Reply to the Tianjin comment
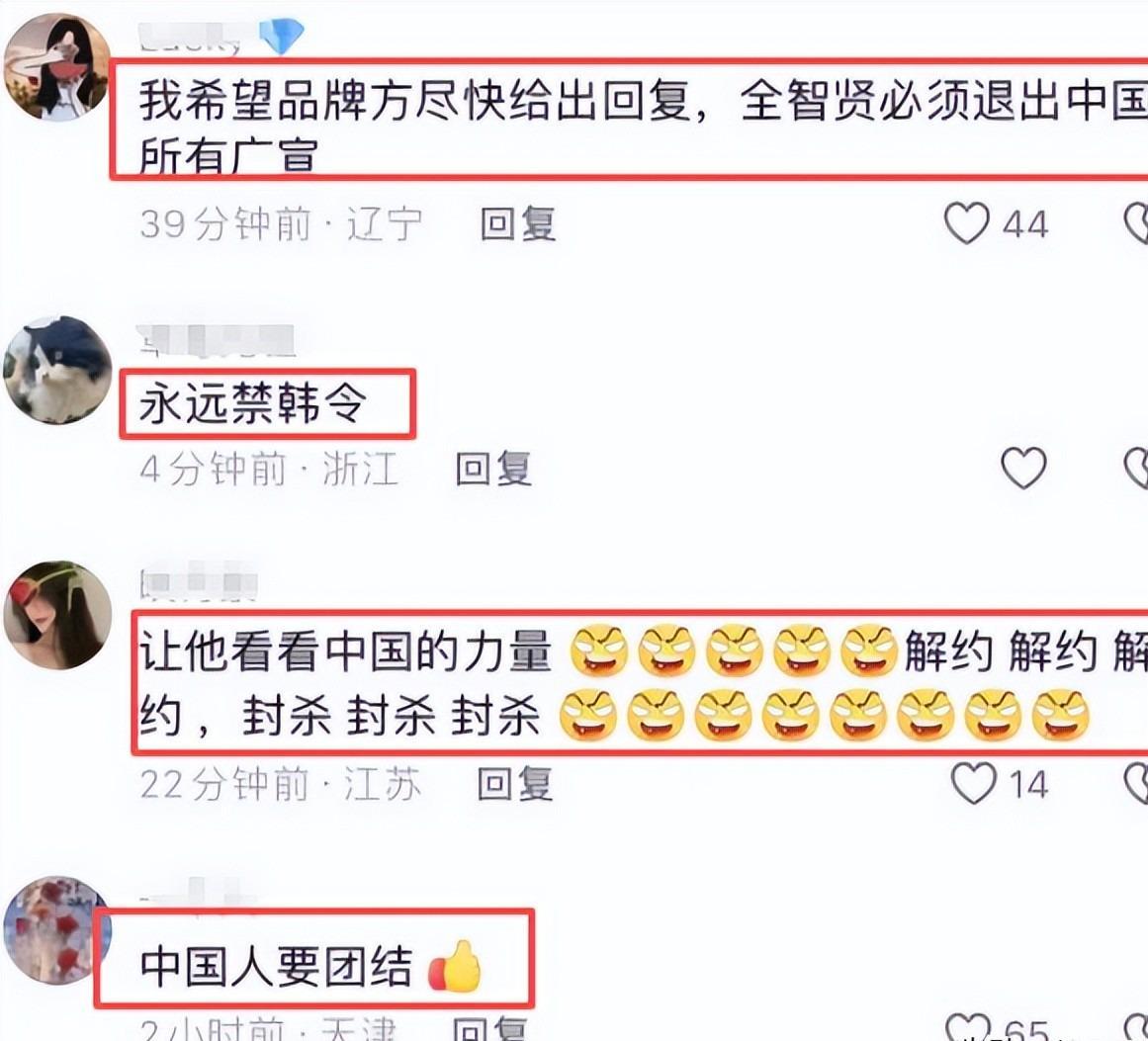This screenshot has height=1041, width=1148. click(x=489, y=1028)
